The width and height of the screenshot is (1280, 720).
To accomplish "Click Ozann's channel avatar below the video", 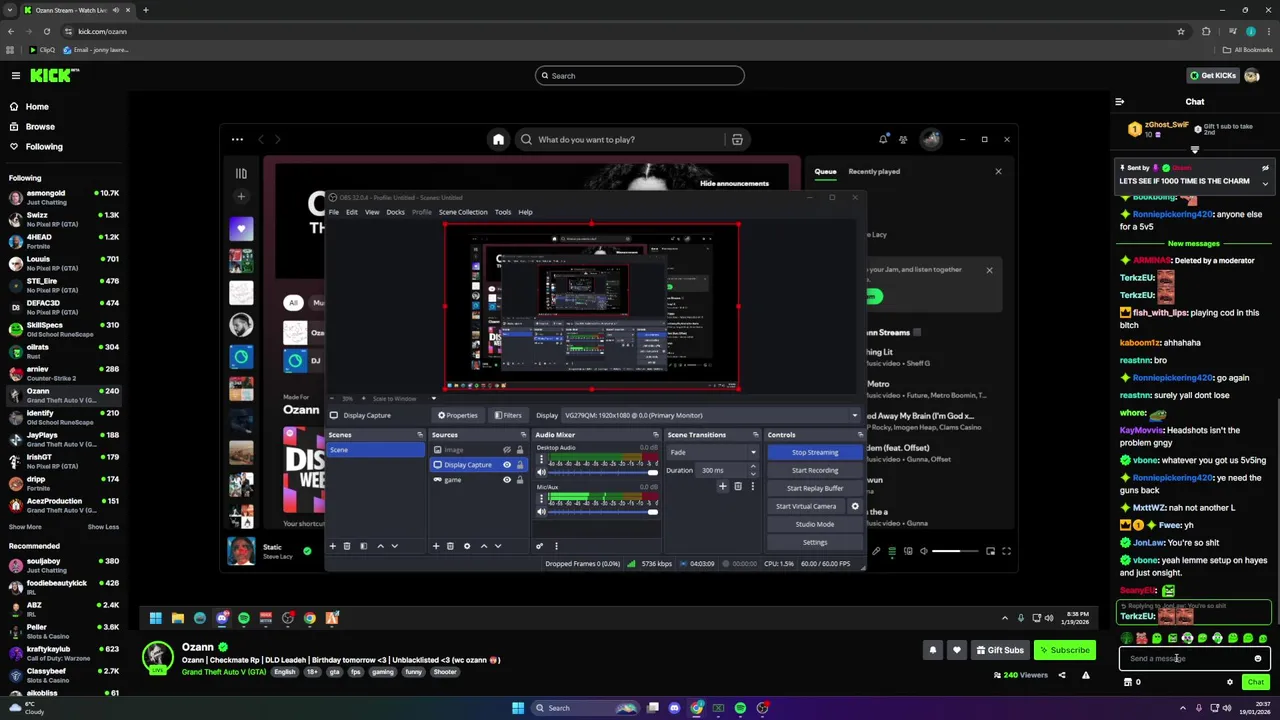I will (x=157, y=656).
